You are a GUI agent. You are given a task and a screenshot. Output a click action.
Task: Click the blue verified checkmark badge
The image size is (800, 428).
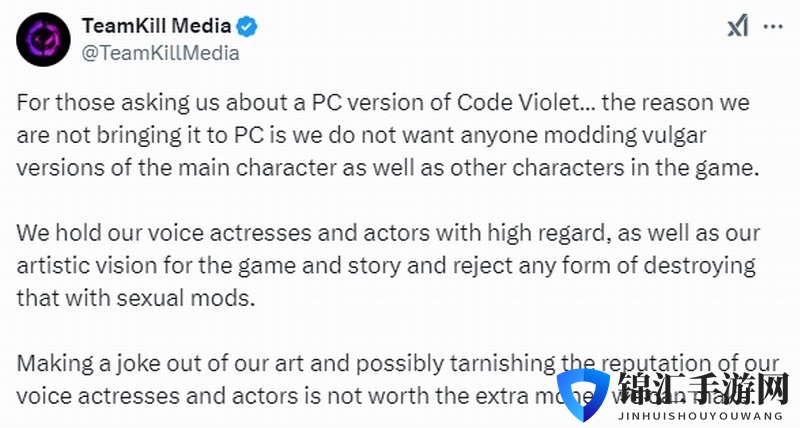[x=246, y=26]
